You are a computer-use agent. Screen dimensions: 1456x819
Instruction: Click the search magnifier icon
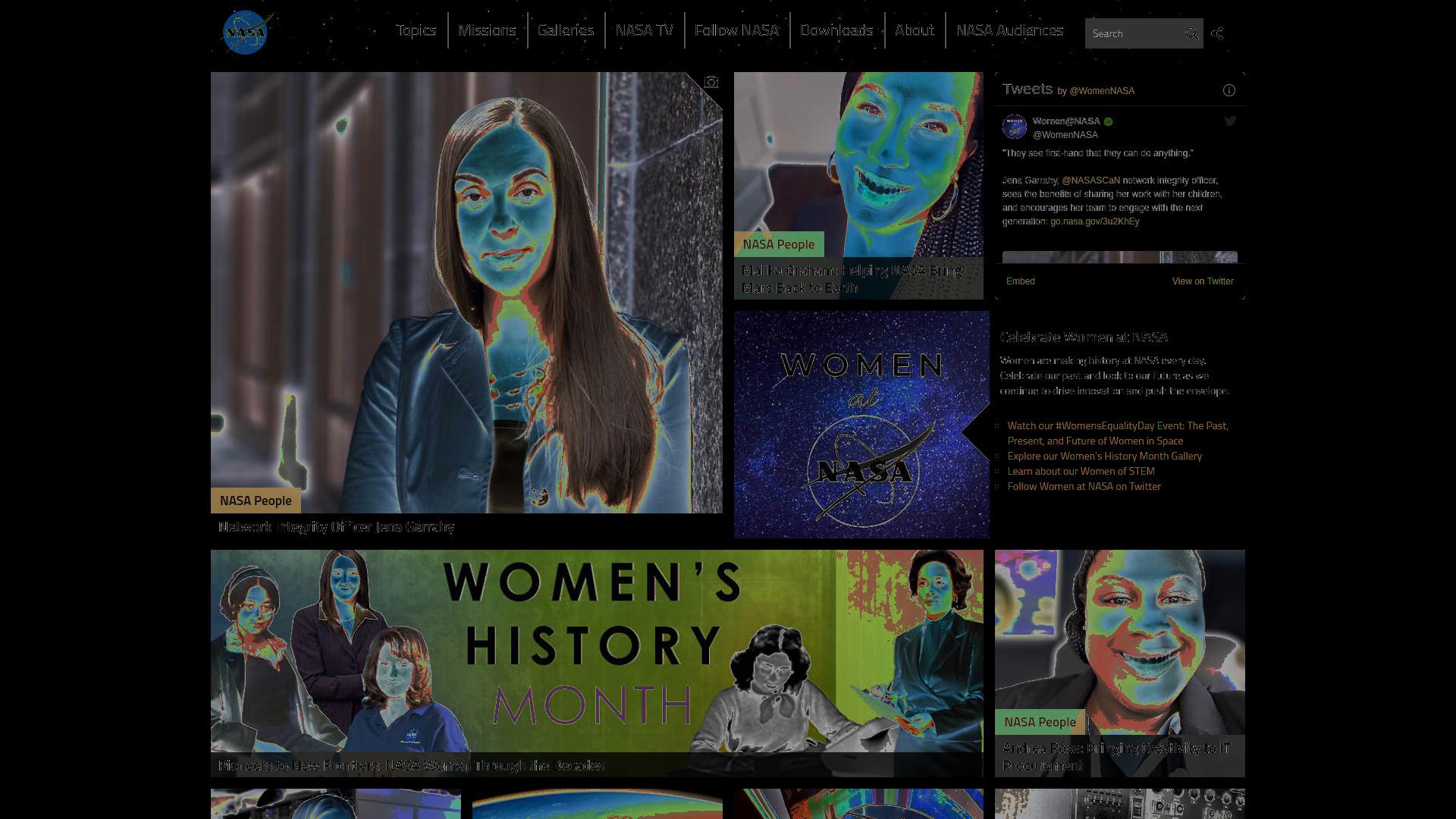(1191, 33)
